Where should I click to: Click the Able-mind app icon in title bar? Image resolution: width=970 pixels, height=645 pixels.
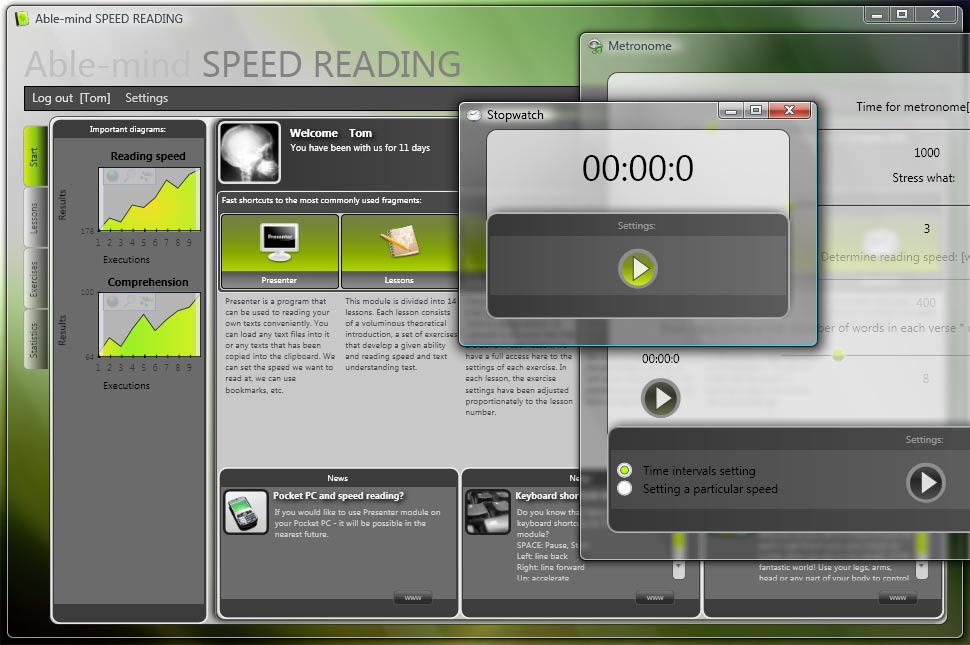22,19
